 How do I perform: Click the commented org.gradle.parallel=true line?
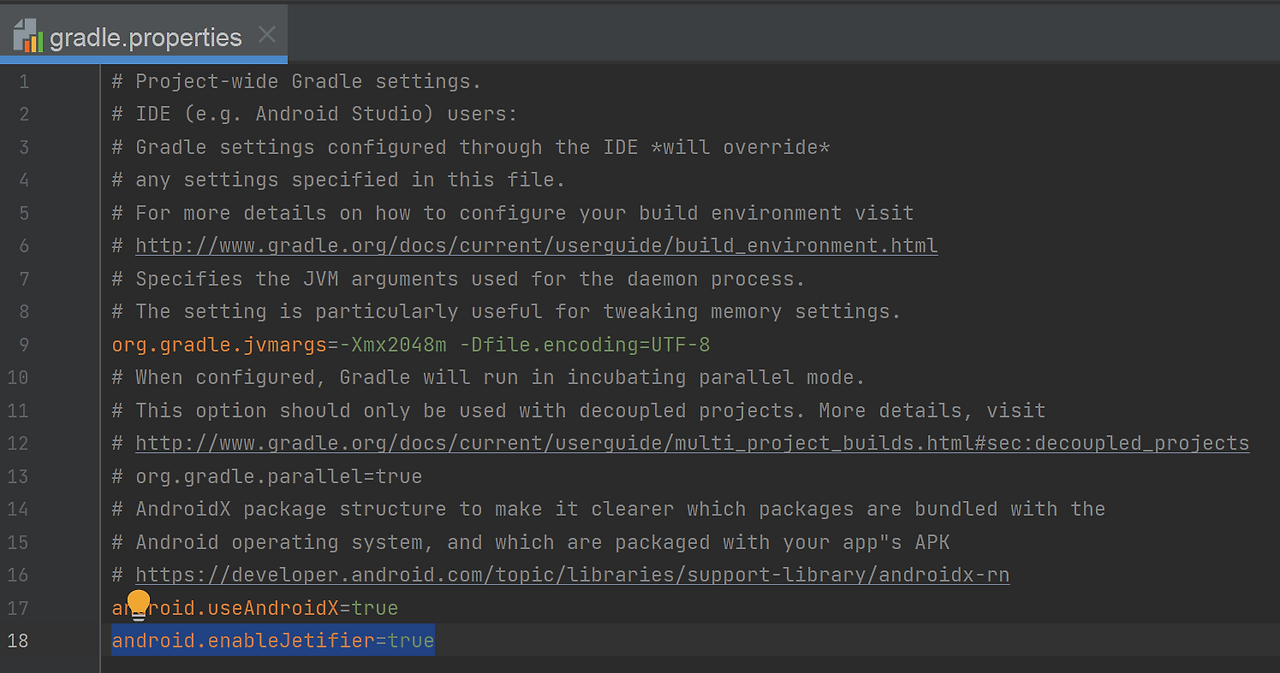pos(267,476)
